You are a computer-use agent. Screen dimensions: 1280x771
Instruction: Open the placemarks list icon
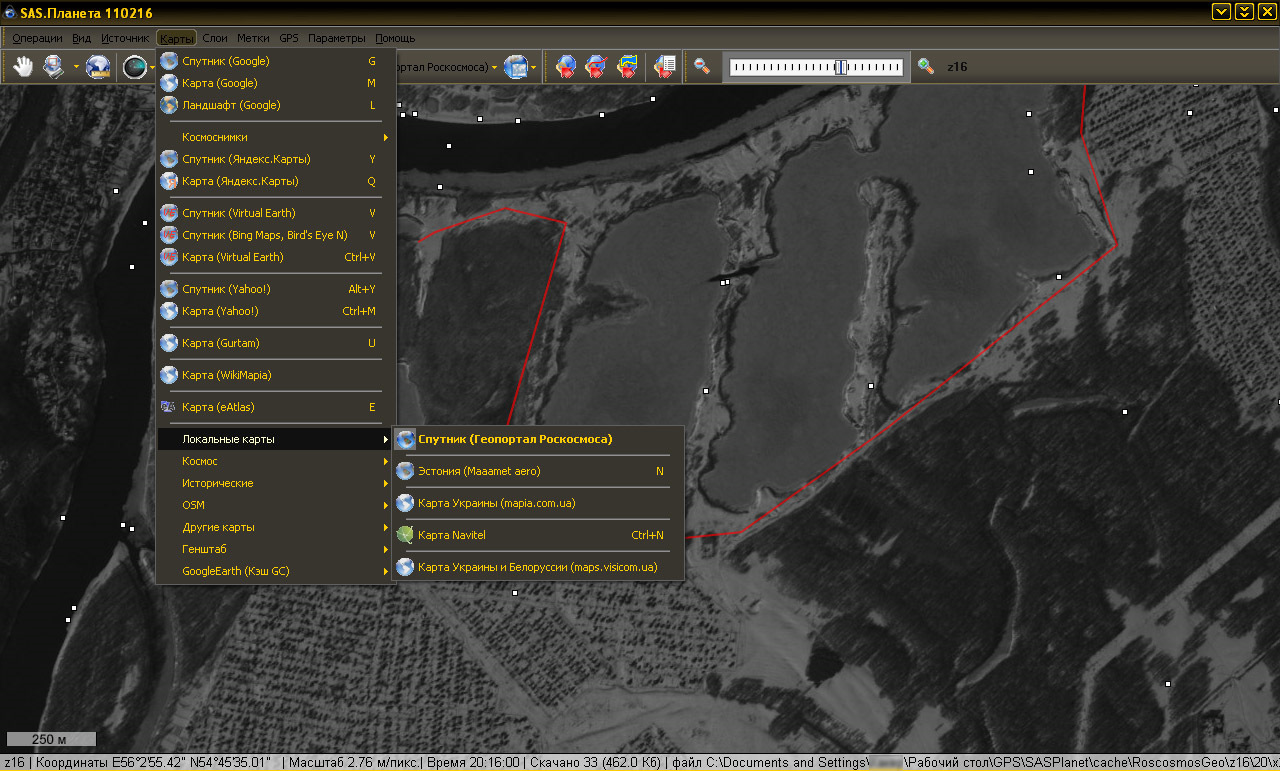(x=665, y=67)
